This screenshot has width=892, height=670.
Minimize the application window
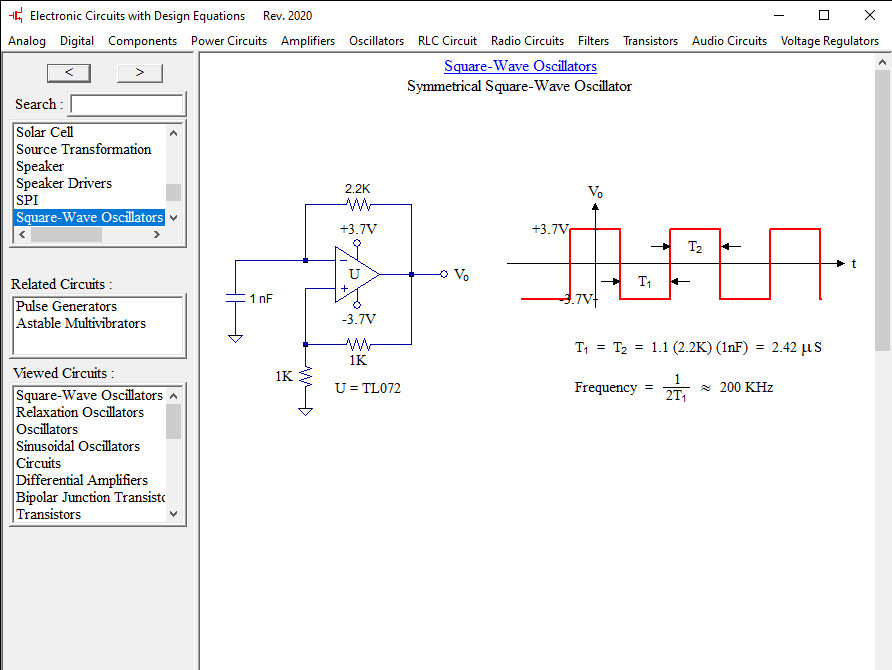point(779,15)
